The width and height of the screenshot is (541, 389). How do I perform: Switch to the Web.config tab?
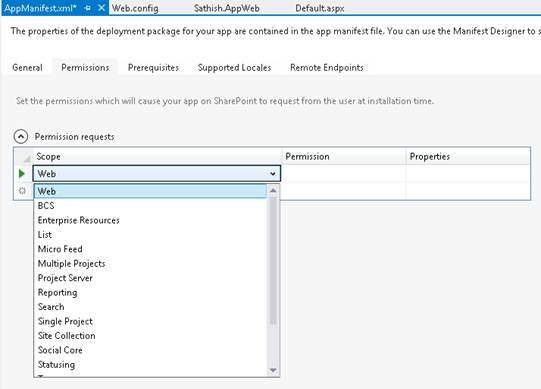pos(135,8)
